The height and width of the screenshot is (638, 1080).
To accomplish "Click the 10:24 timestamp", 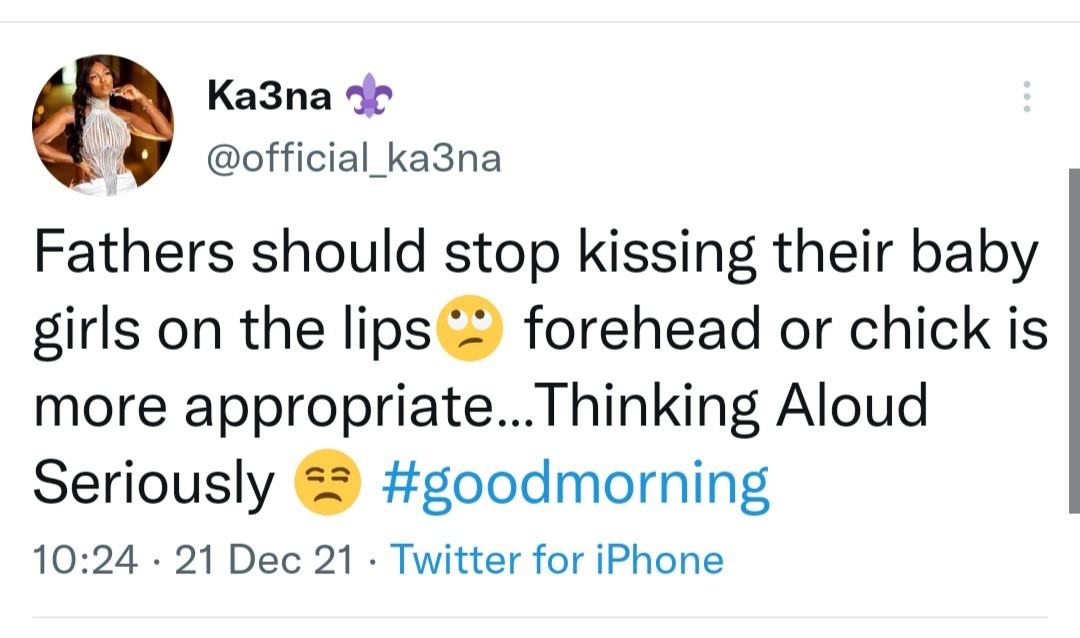I will pyautogui.click(x=84, y=559).
